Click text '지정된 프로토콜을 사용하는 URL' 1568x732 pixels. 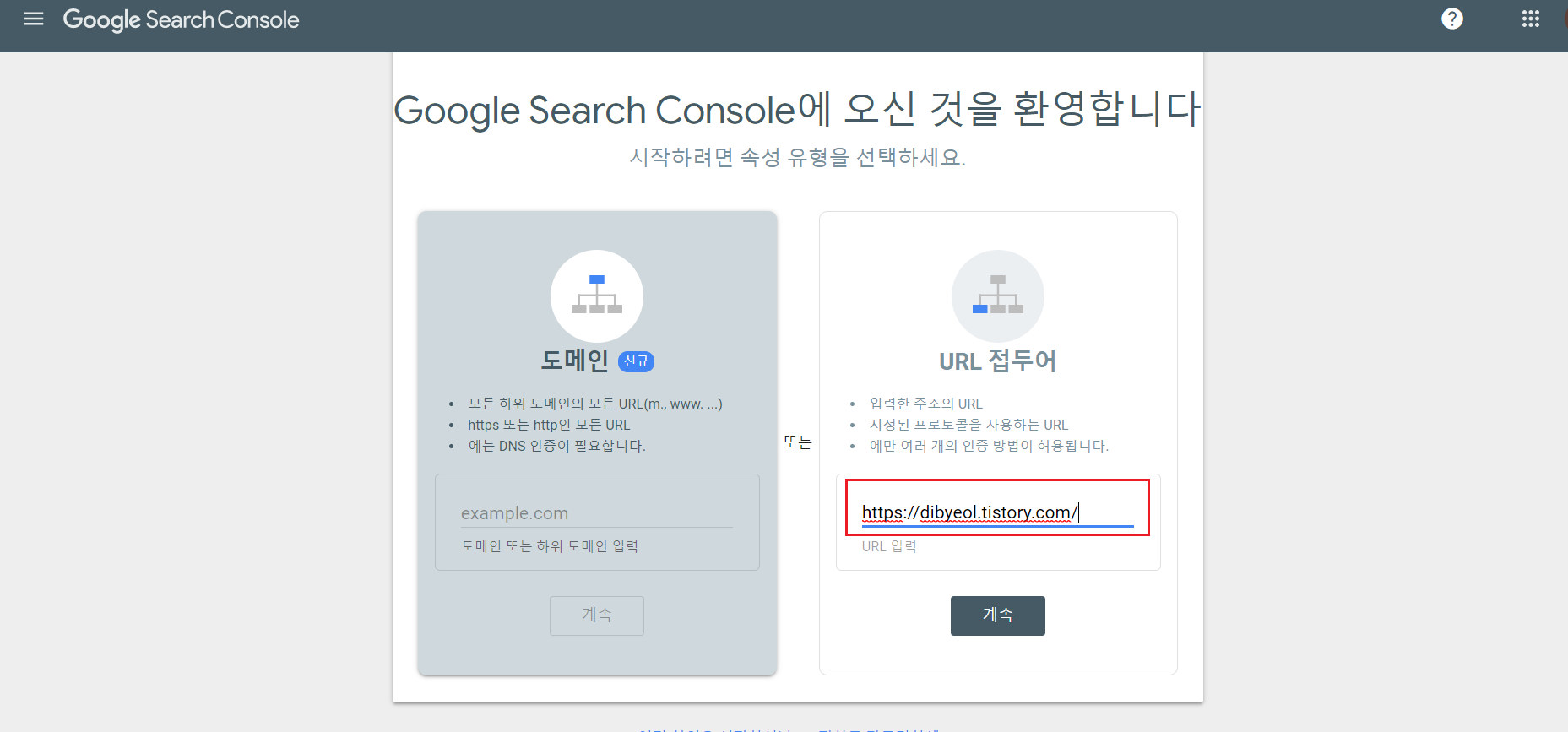click(969, 425)
